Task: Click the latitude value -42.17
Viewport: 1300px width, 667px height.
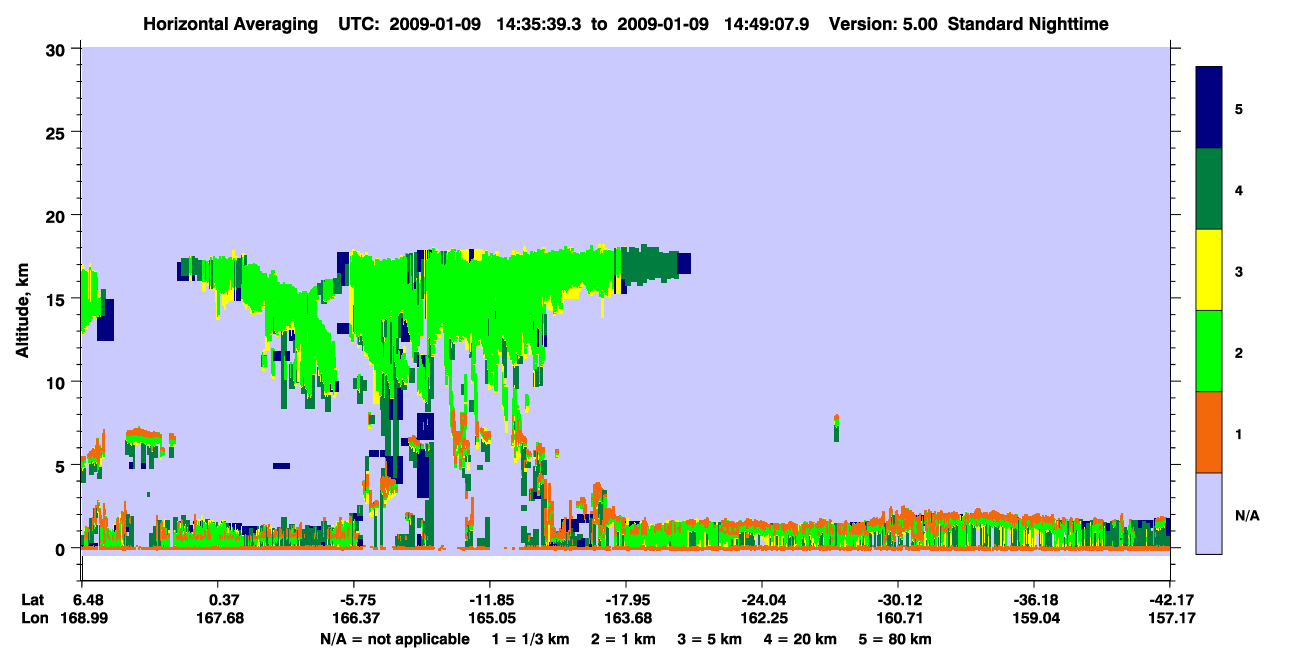Action: [1170, 600]
